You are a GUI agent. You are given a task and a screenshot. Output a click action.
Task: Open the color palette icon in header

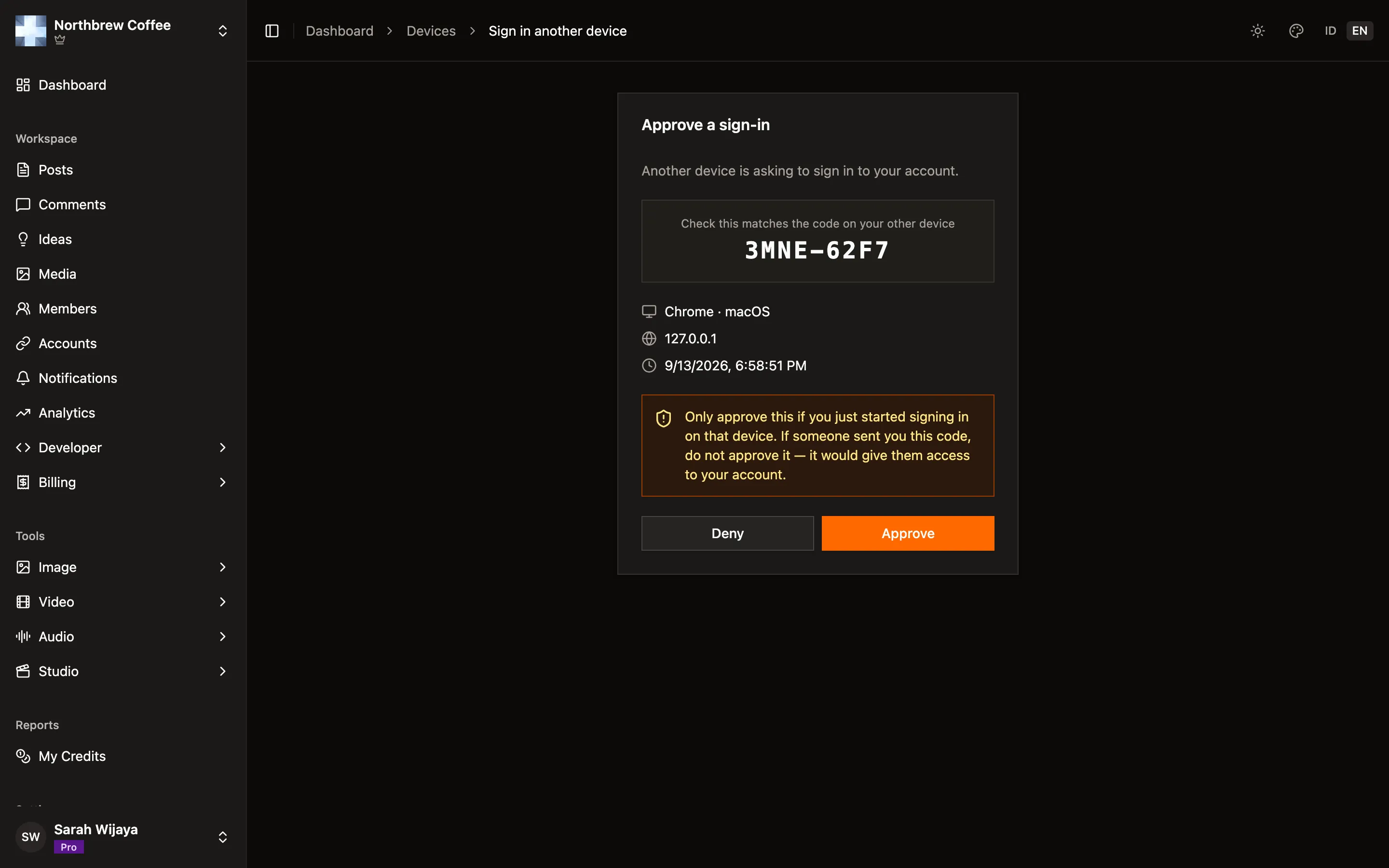(1296, 31)
